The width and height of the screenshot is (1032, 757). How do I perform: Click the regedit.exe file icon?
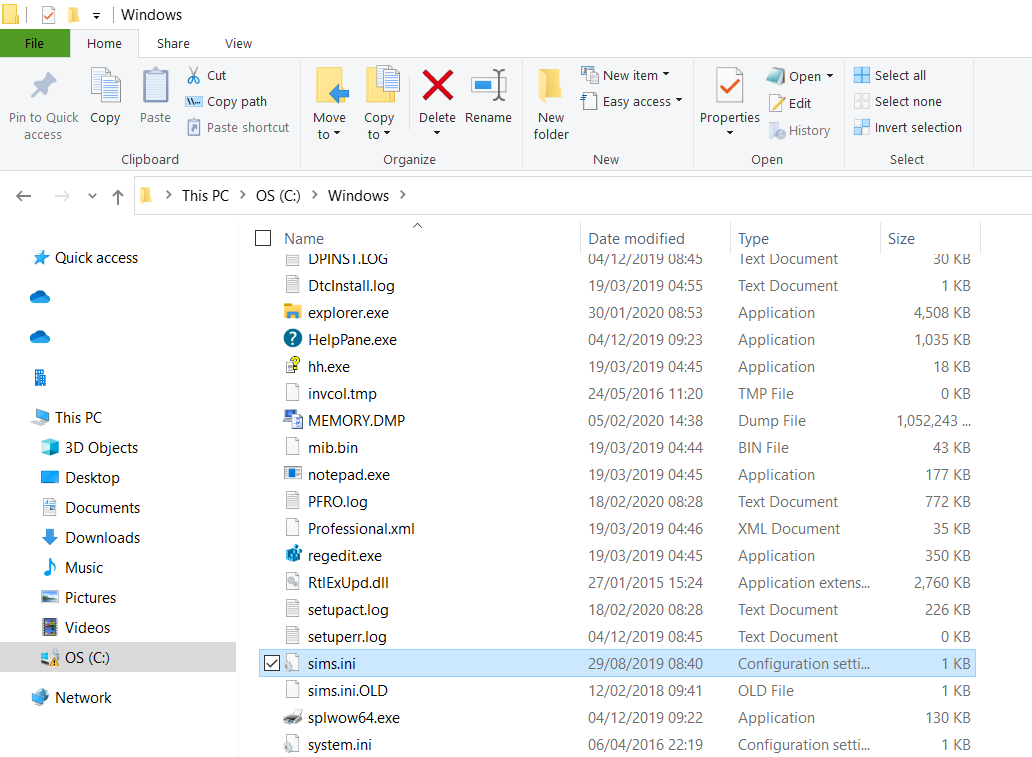pos(293,555)
